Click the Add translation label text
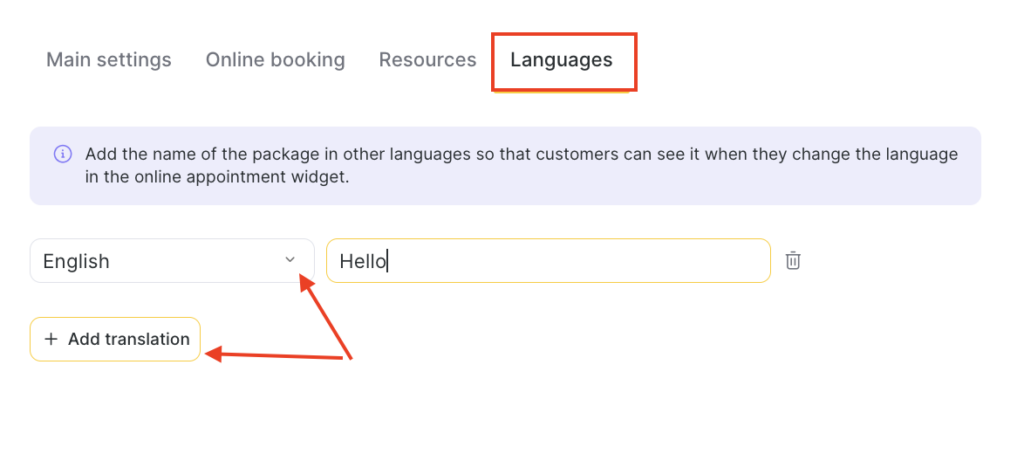The width and height of the screenshot is (1024, 461). (x=128, y=339)
